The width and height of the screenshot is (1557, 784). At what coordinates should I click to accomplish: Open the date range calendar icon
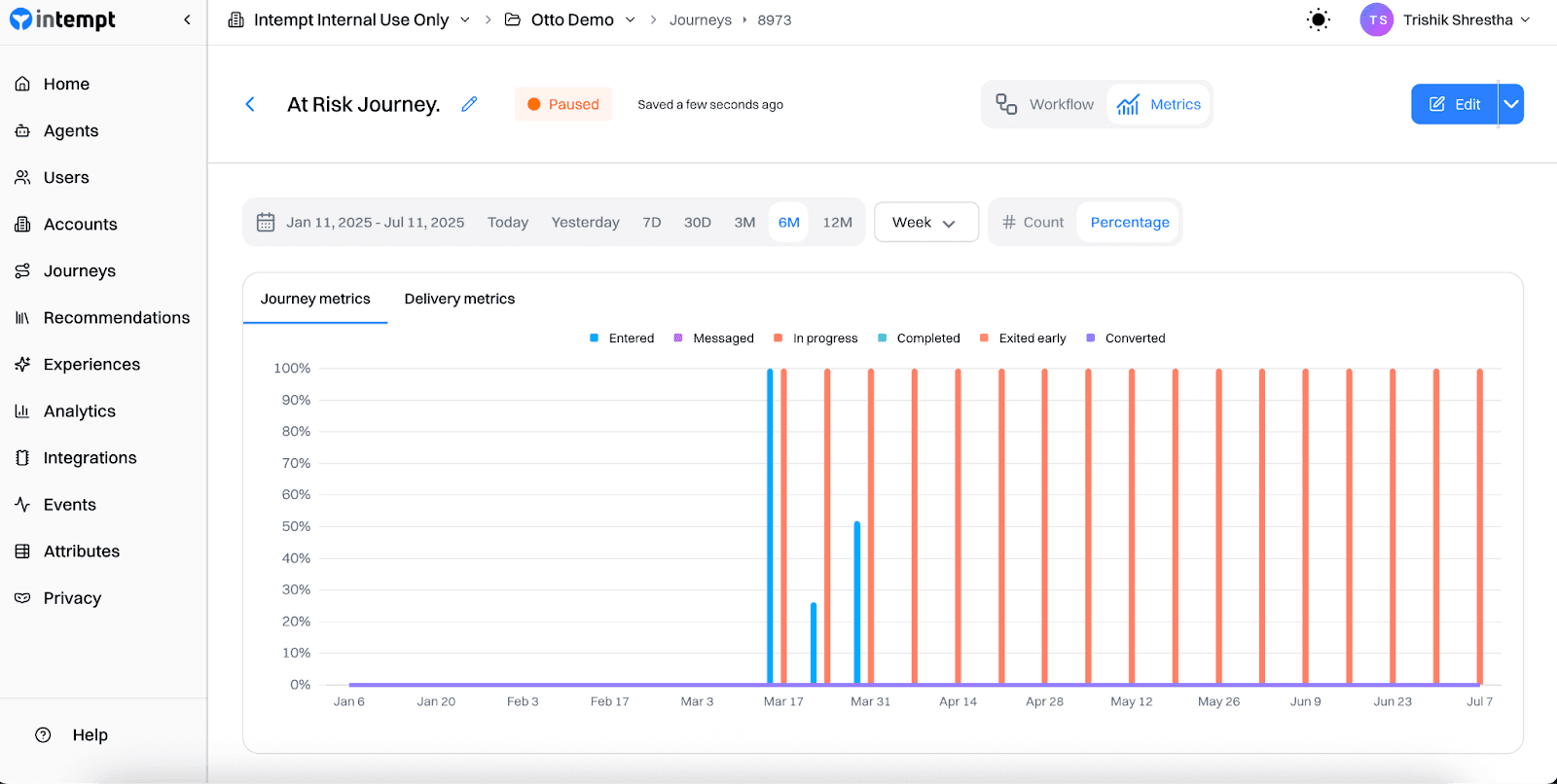[x=266, y=222]
